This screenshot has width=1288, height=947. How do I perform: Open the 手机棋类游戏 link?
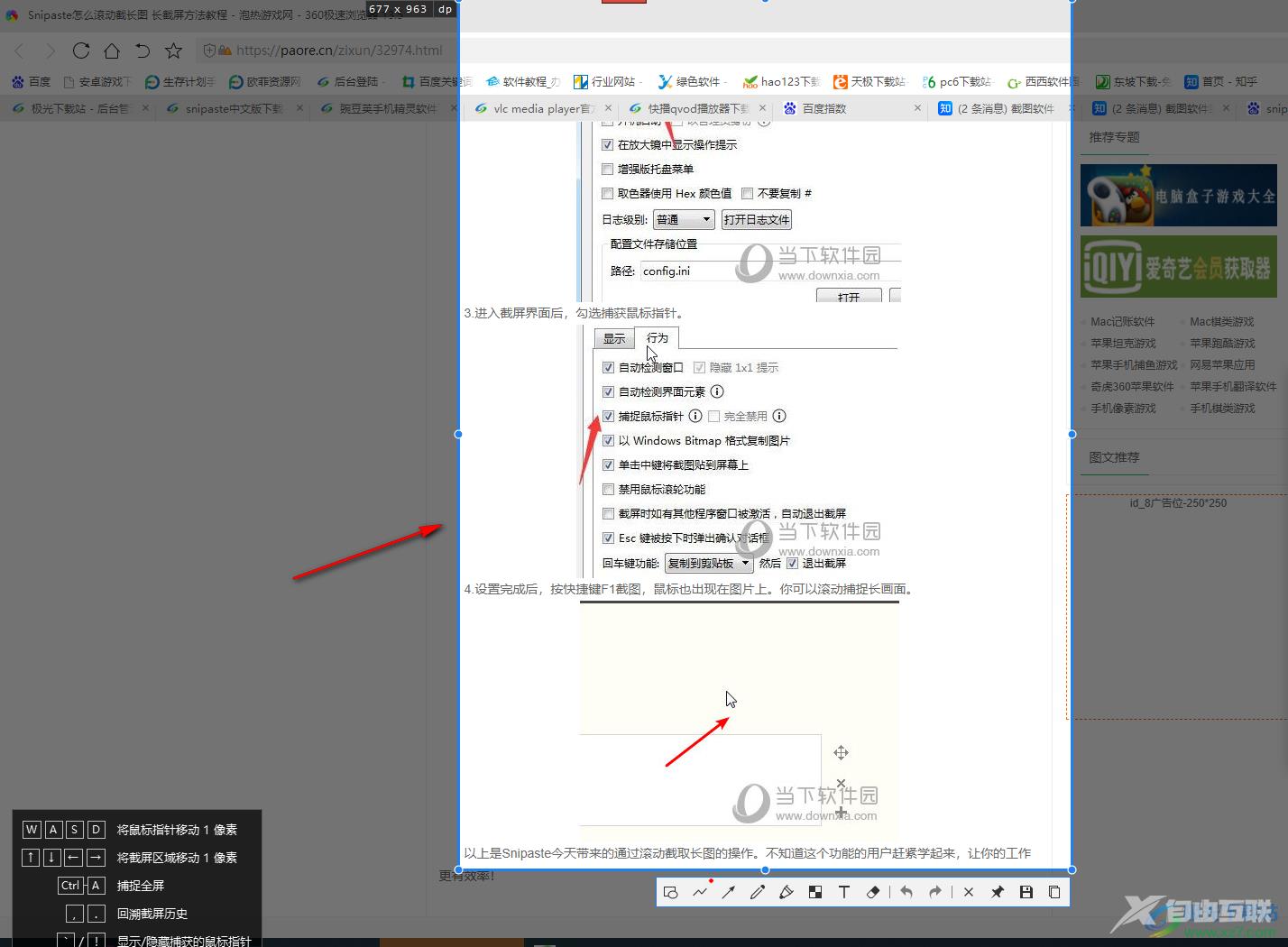[x=1223, y=409]
